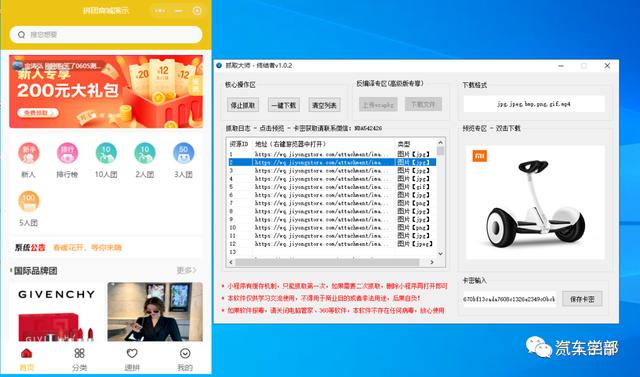Click the 类型 column header
This screenshot has height=377, width=640.
pyautogui.click(x=416, y=144)
